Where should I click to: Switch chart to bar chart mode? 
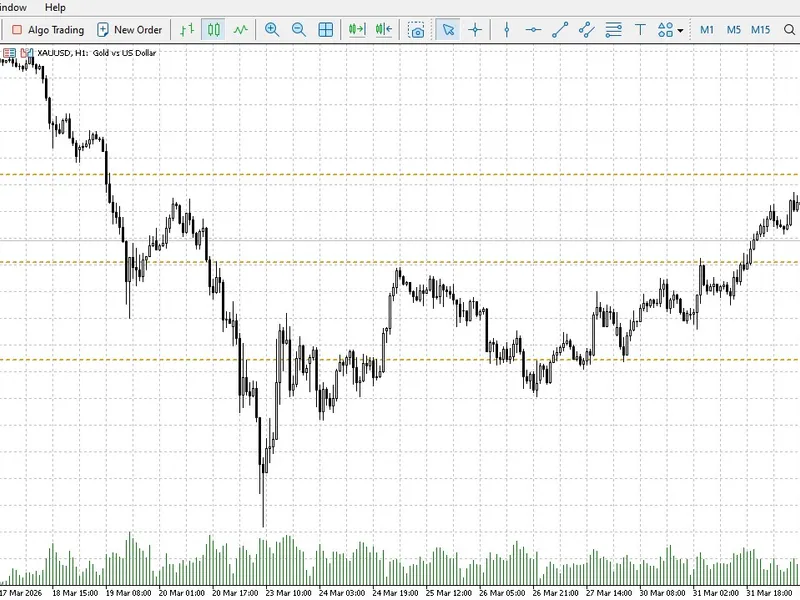point(187,30)
